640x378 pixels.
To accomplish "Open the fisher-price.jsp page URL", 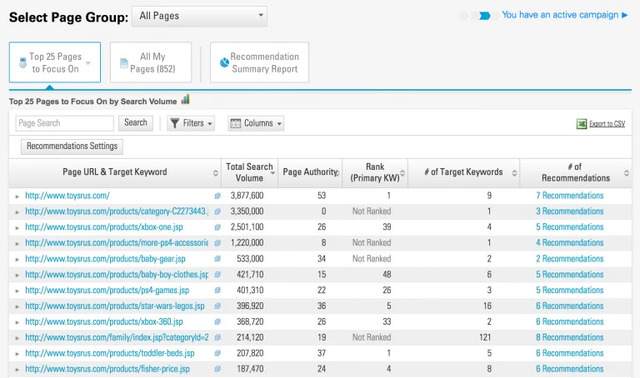I will pos(107,369).
